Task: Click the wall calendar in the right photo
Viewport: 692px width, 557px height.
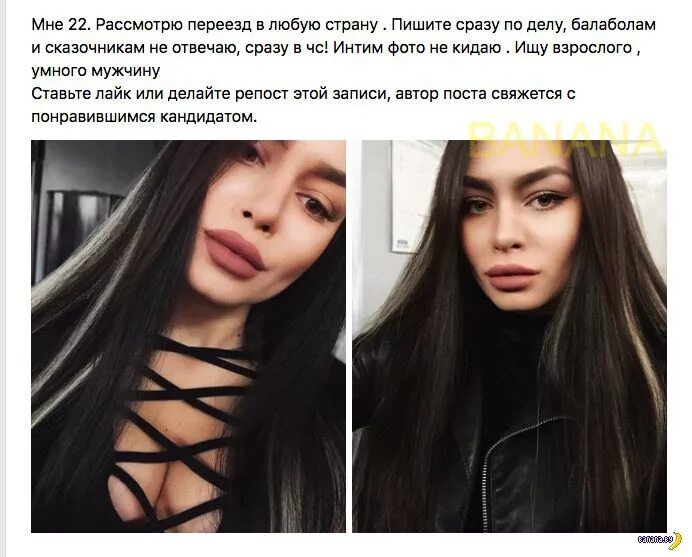Action: coord(413,196)
